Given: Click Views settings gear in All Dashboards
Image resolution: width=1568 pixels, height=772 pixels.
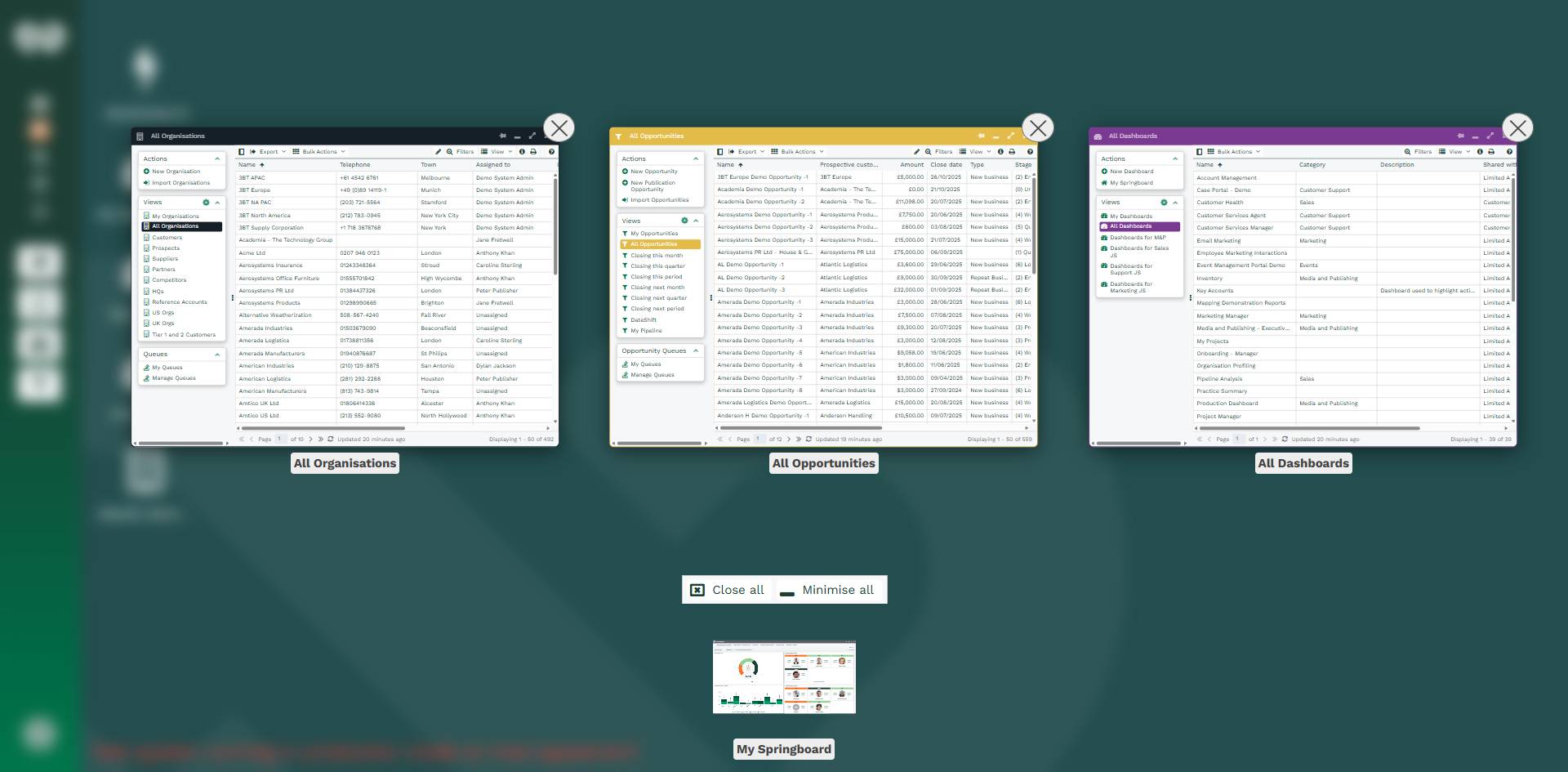Looking at the screenshot, I should pos(1164,203).
